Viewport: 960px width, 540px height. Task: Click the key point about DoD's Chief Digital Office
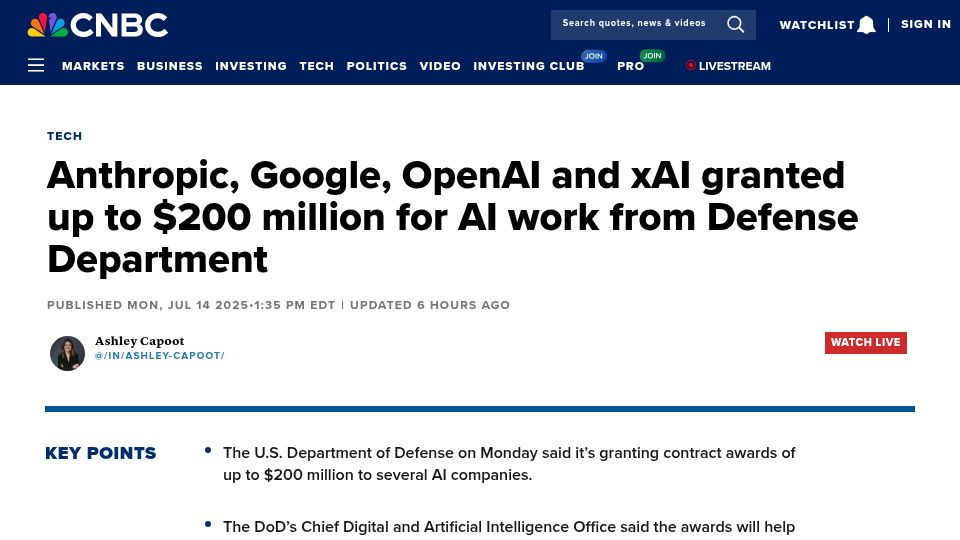point(509,527)
